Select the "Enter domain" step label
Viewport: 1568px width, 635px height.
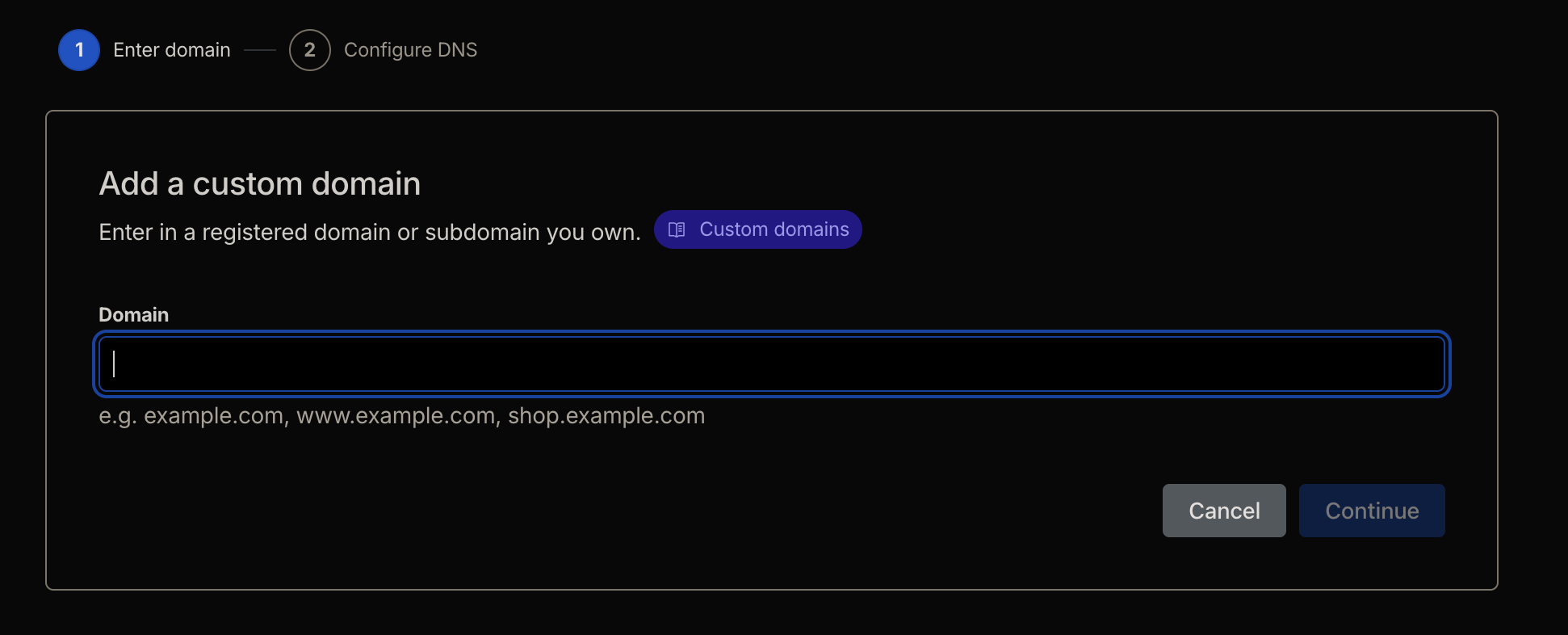tap(172, 50)
